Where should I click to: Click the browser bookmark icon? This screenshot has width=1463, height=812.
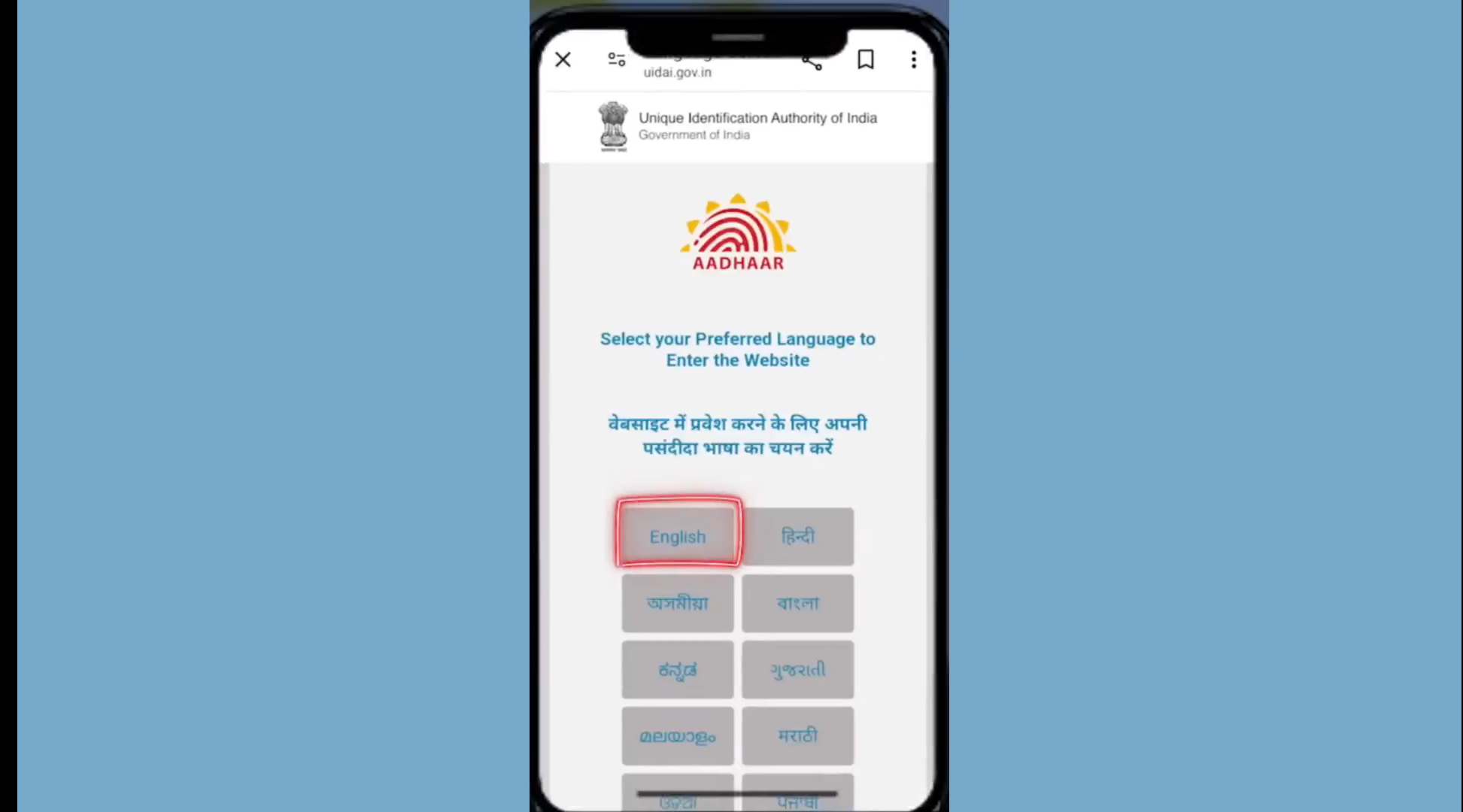point(864,59)
